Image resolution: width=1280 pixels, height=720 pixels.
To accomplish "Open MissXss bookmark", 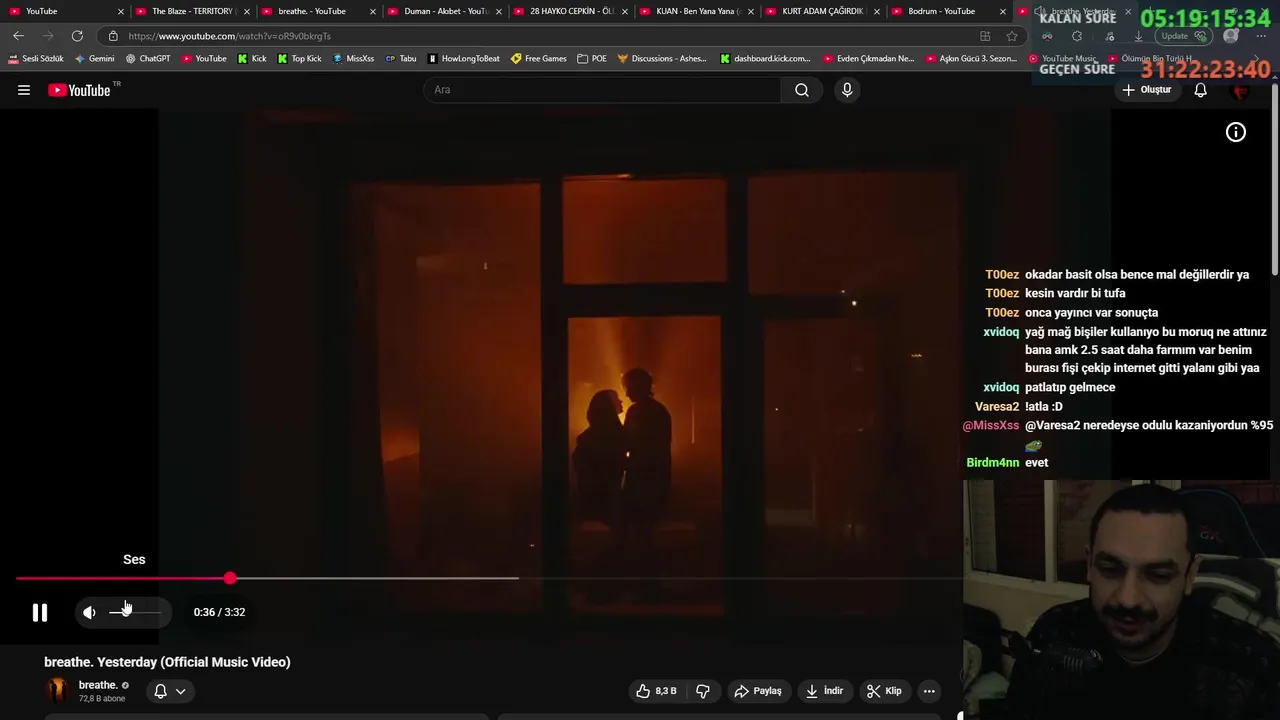I will pos(353,58).
